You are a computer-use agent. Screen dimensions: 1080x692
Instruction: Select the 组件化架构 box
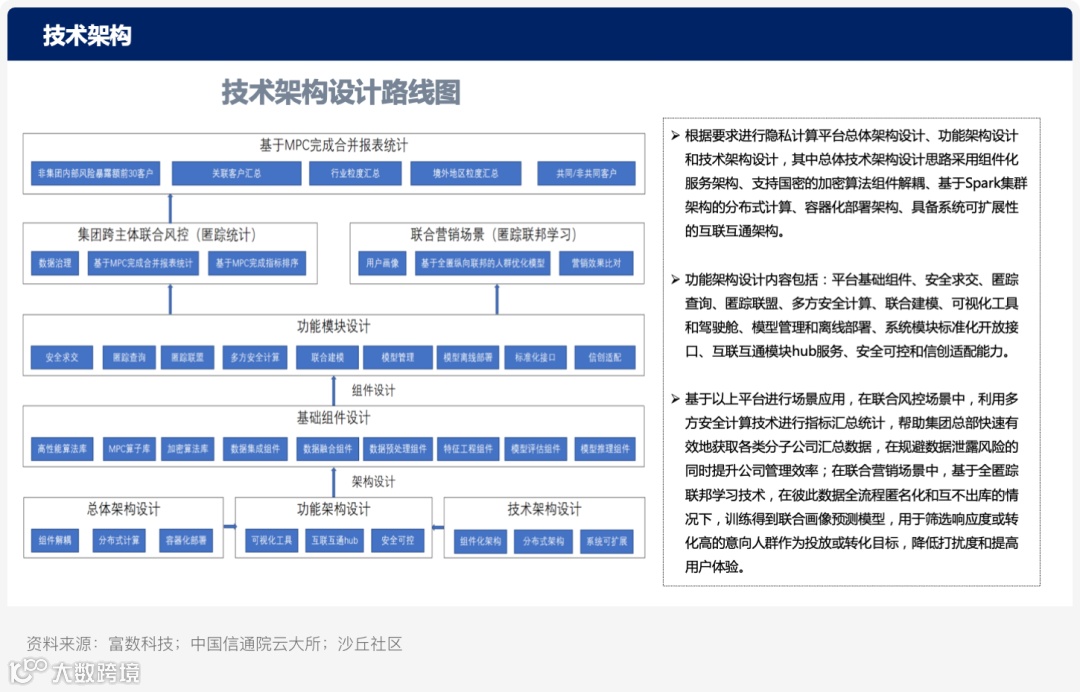pos(480,541)
